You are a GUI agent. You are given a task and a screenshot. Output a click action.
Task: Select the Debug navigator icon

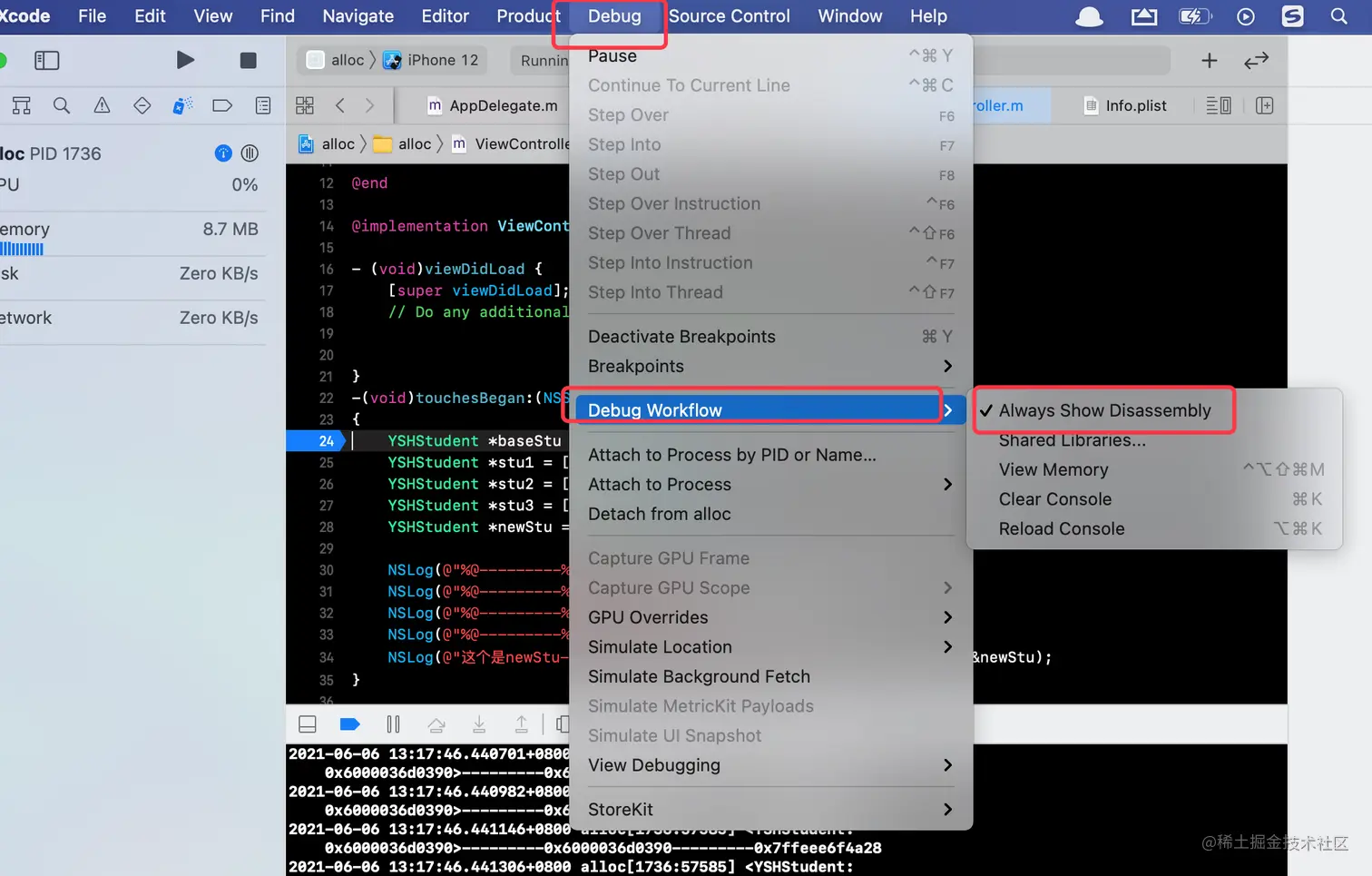tap(182, 105)
